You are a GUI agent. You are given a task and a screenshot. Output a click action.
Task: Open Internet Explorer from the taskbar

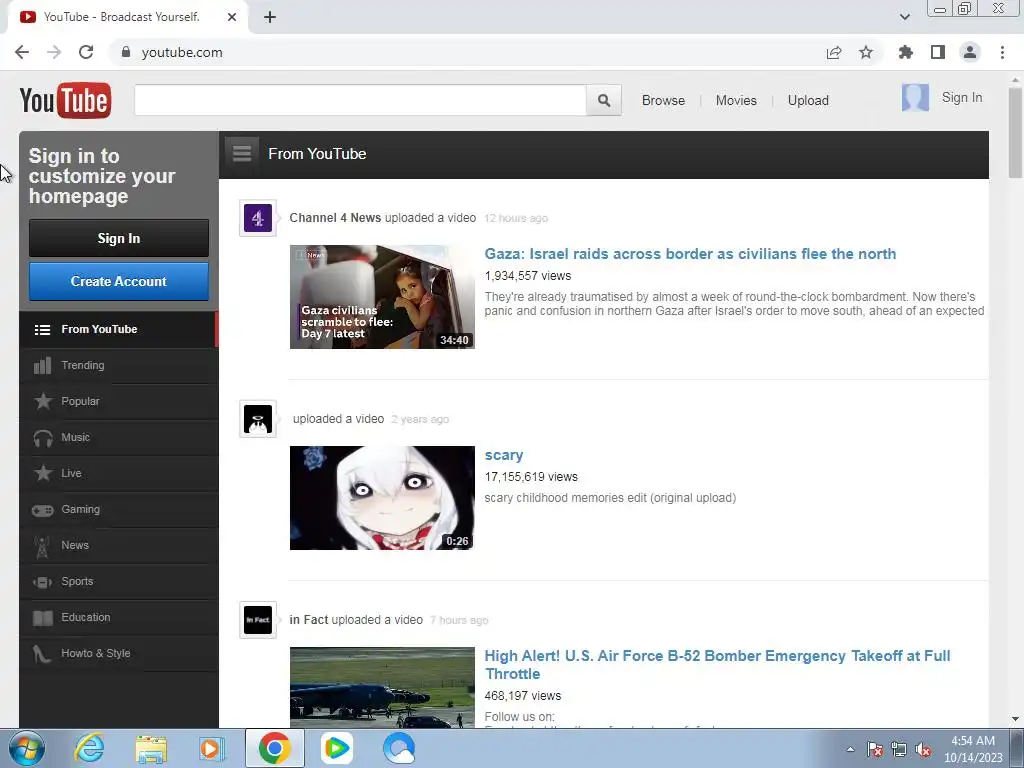89,748
